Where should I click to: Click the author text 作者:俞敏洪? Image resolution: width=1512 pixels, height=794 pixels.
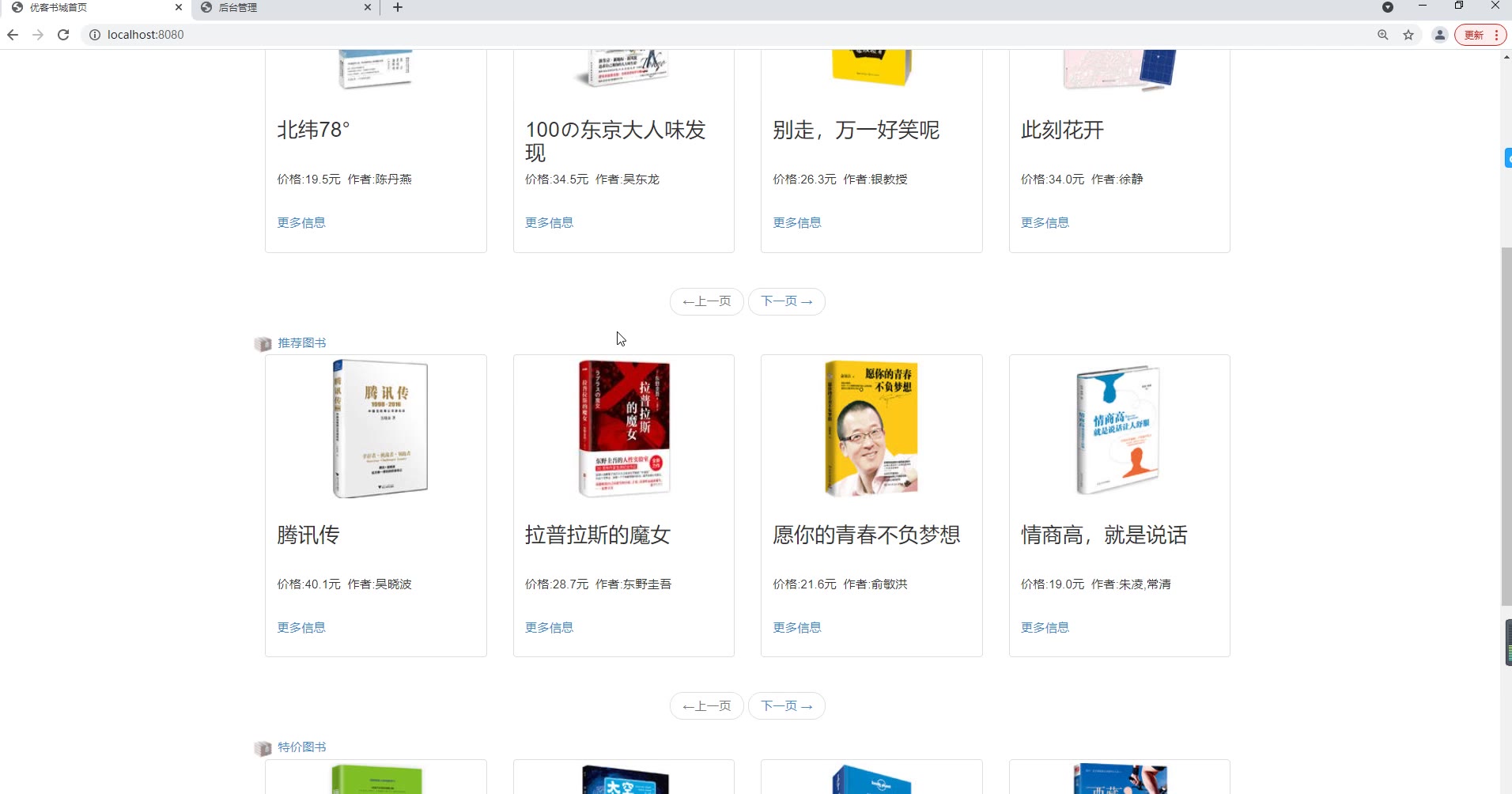tap(875, 584)
